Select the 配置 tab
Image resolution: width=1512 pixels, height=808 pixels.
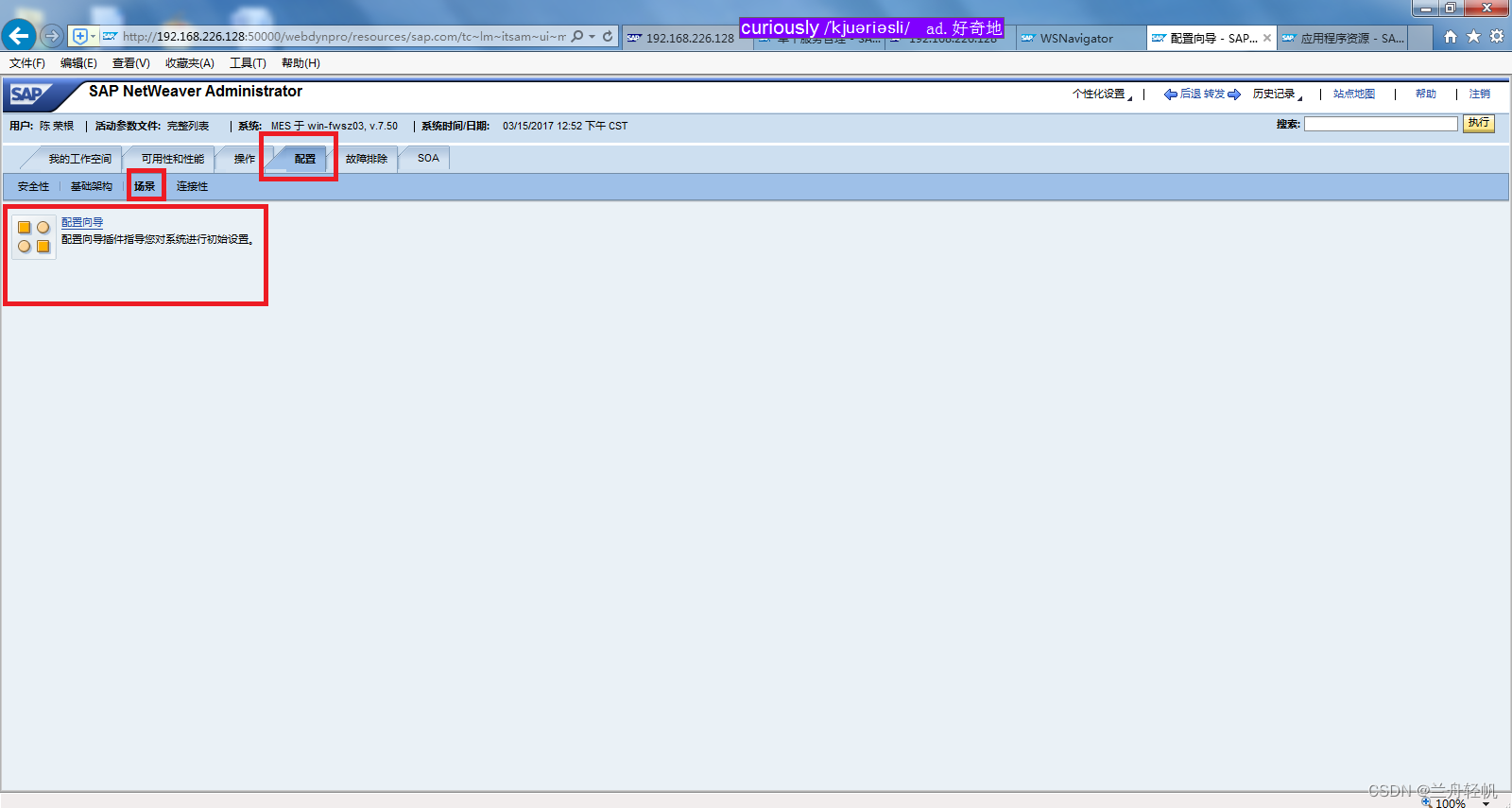(304, 159)
